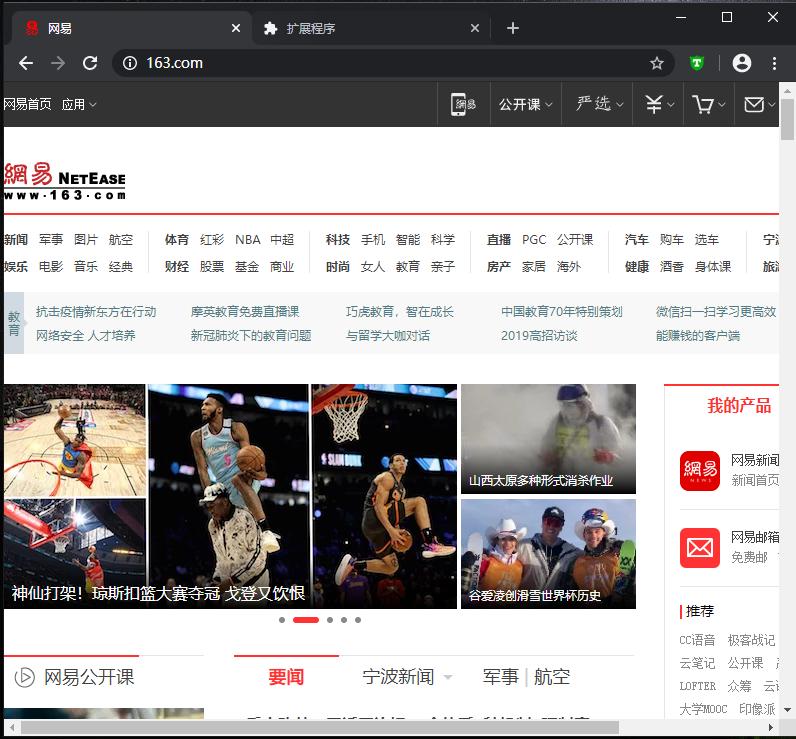Open 能赚钱的客户端 link

(698, 335)
